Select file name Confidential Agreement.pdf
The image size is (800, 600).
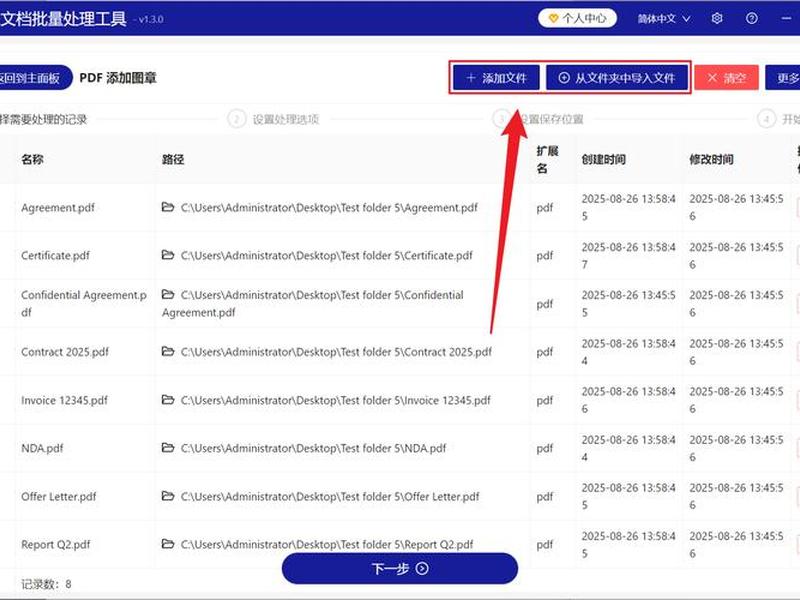click(84, 304)
